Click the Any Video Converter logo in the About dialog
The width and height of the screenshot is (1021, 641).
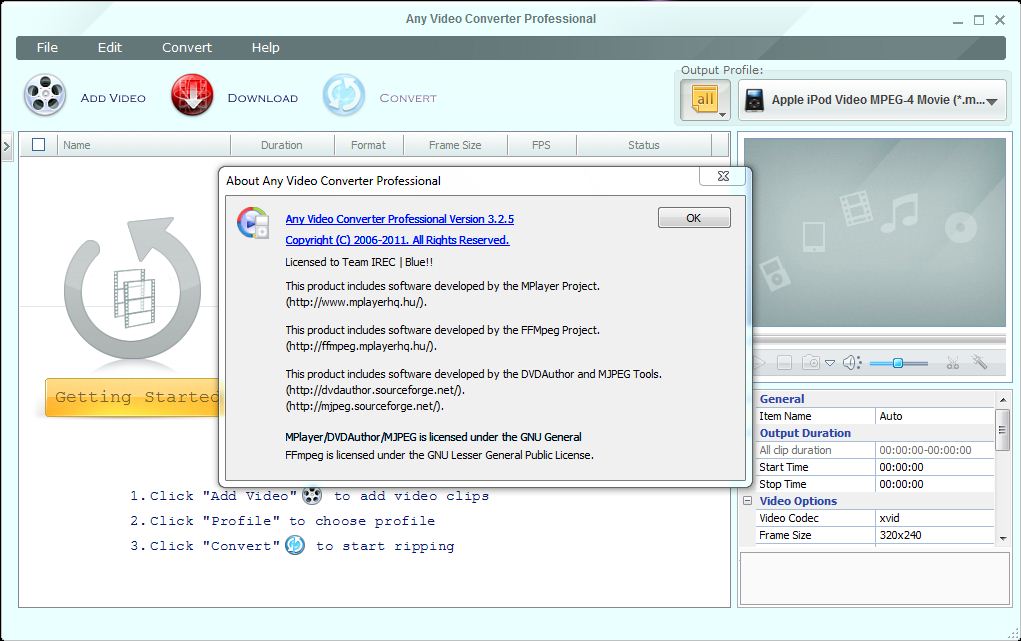(253, 223)
